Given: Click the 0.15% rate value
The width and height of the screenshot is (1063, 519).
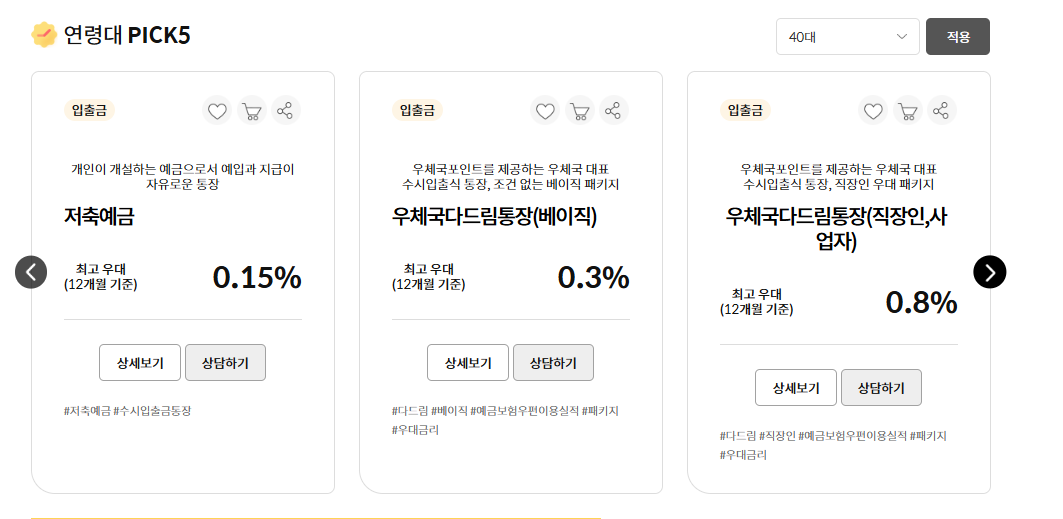Looking at the screenshot, I should (257, 277).
